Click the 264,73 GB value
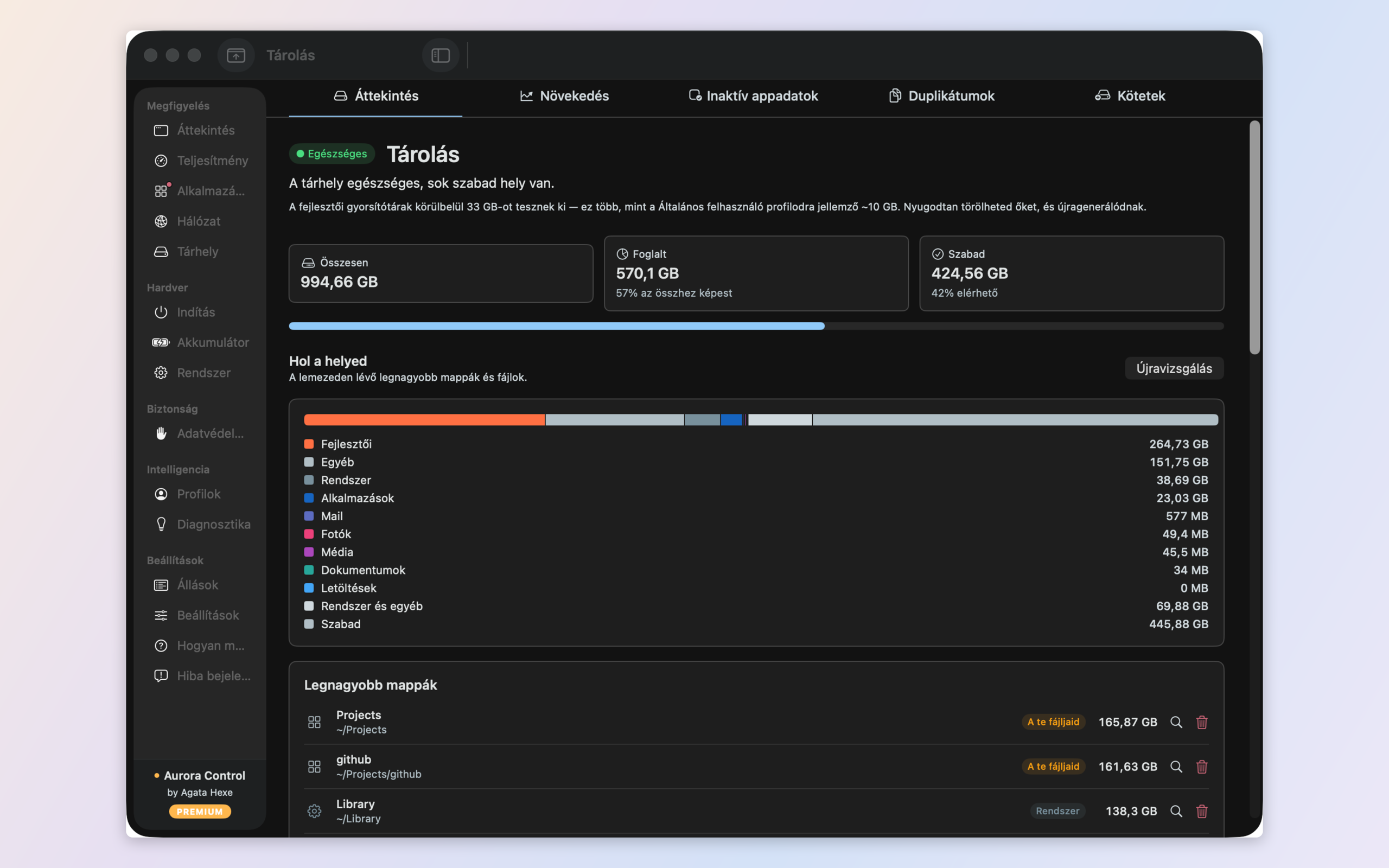The height and width of the screenshot is (868, 1389). (1178, 444)
